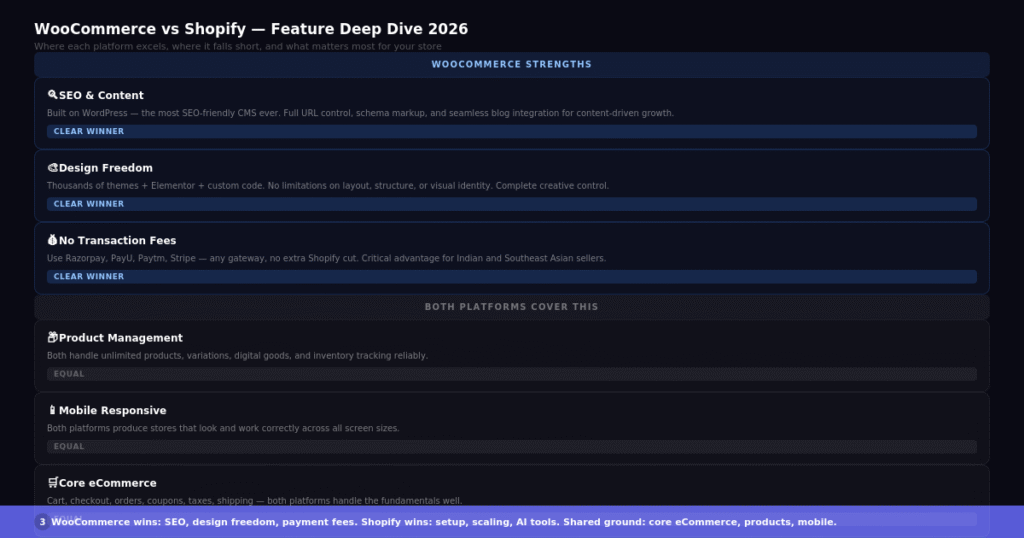Click the 'Cart, checkout, orders, coupons' description
The width and height of the screenshot is (1024, 538).
point(254,501)
